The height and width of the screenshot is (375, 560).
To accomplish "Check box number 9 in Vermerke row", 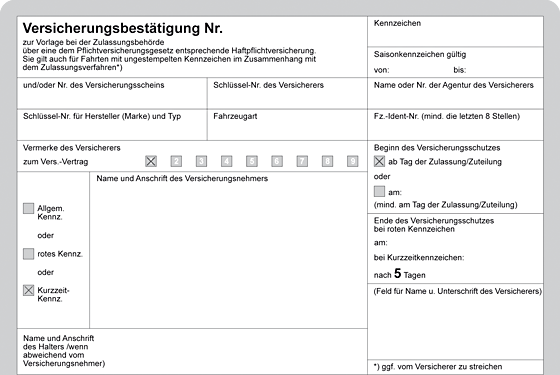I will (352, 161).
